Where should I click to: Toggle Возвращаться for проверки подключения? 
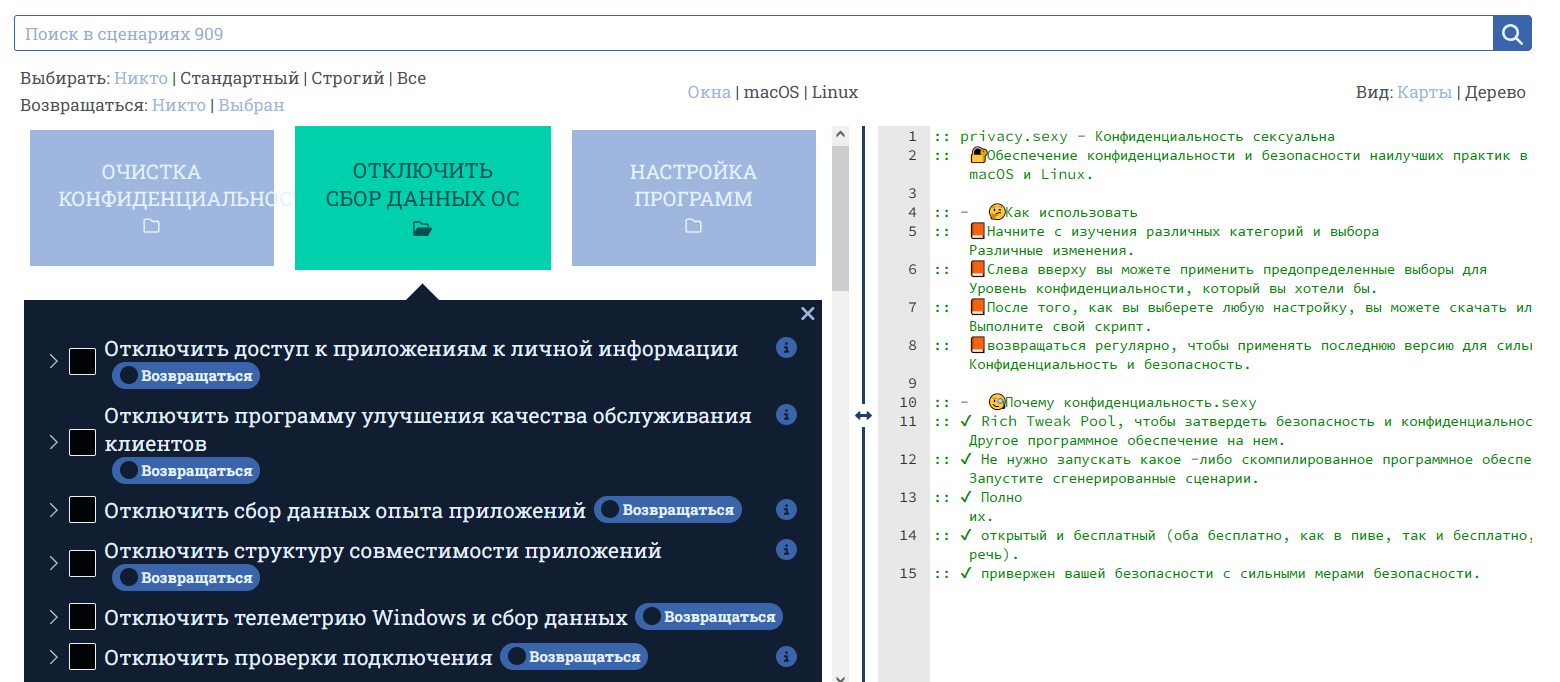tap(574, 656)
